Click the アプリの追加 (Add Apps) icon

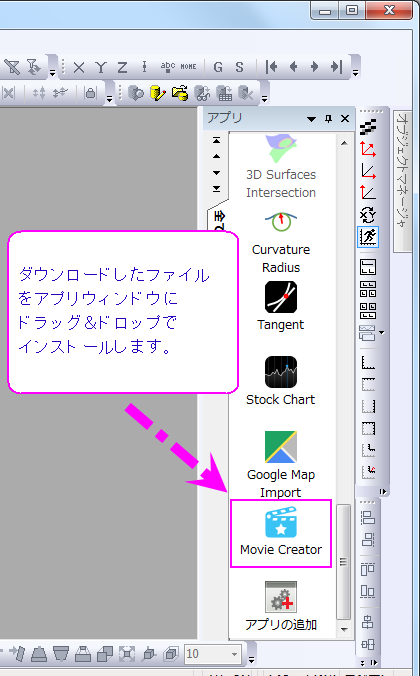tap(281, 606)
